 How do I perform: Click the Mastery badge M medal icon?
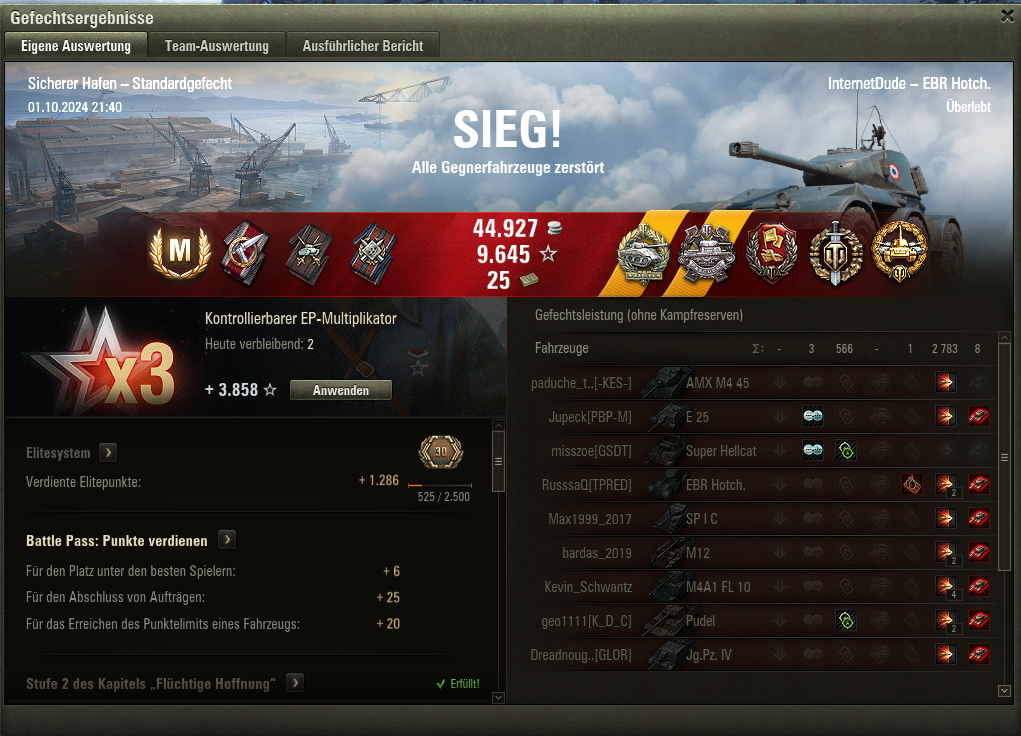(180, 251)
